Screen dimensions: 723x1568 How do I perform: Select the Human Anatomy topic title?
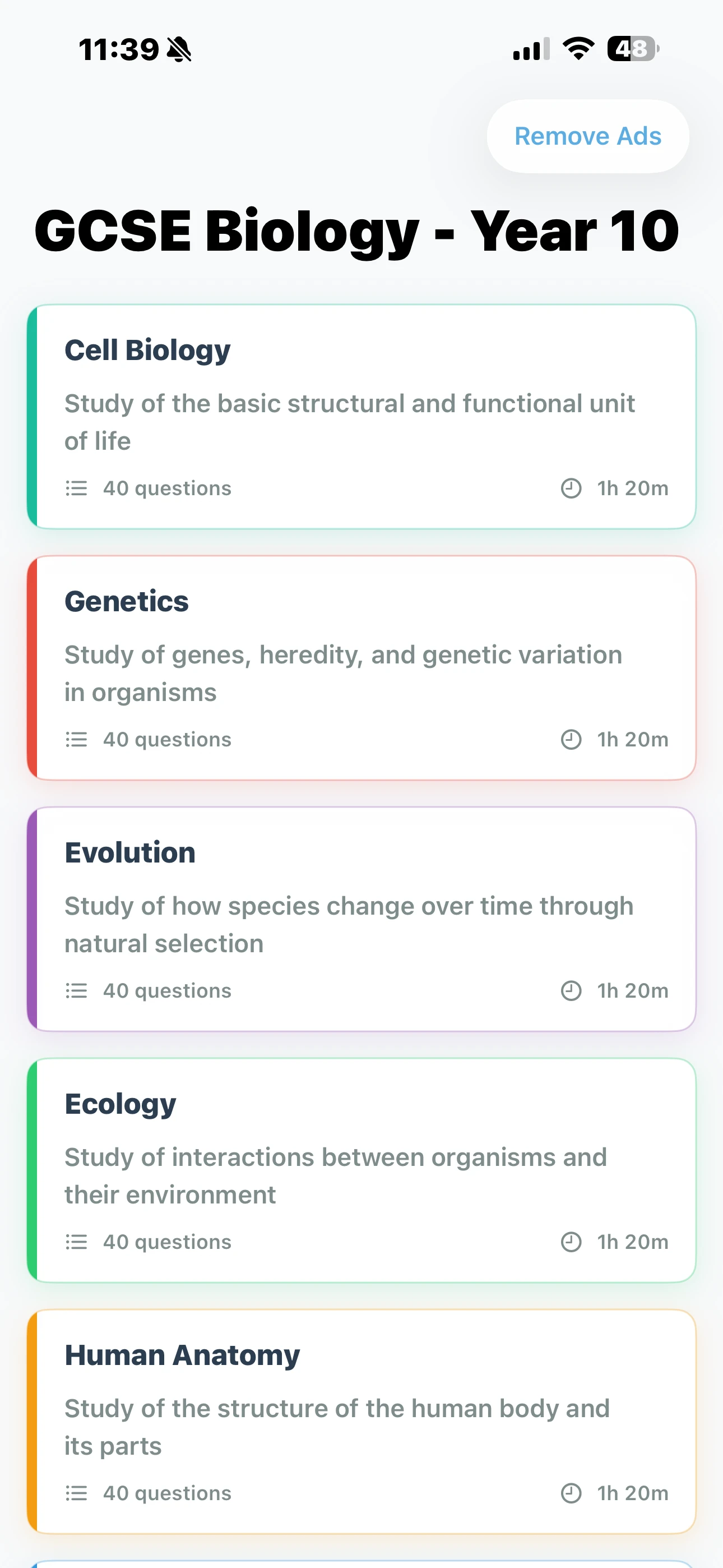[x=183, y=1355]
